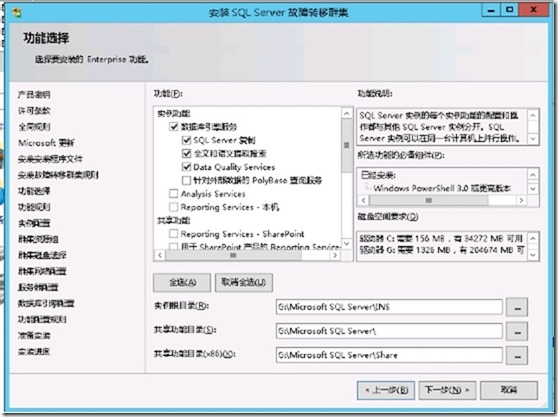558x417 pixels.
Task: Maximize the SQL Server setup window
Action: click(x=509, y=10)
